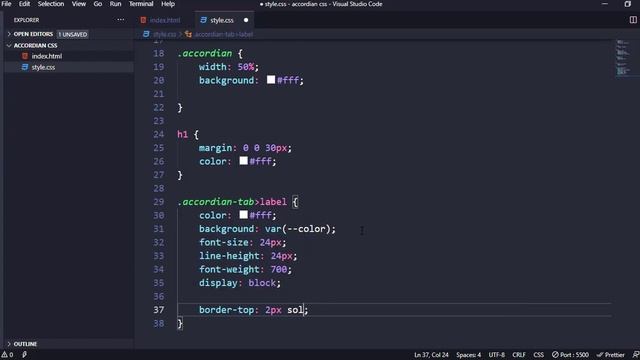Image resolution: width=640 pixels, height=360 pixels.
Task: Click the unsaved dot on style.css tab
Action: 246,20
